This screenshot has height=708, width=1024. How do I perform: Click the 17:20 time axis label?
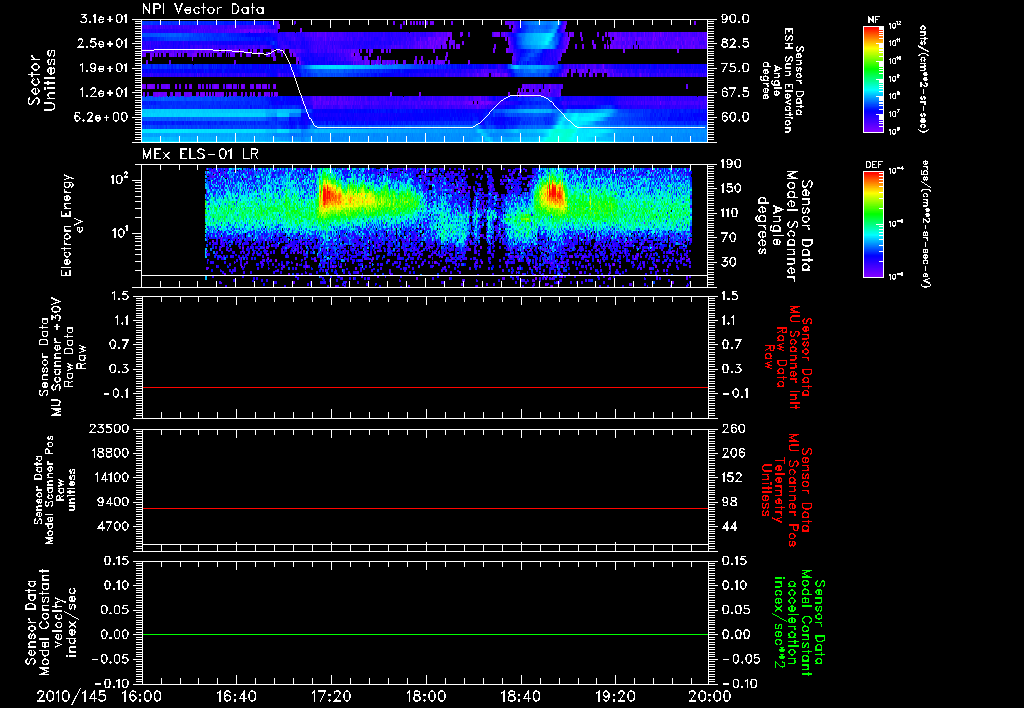tap(331, 696)
